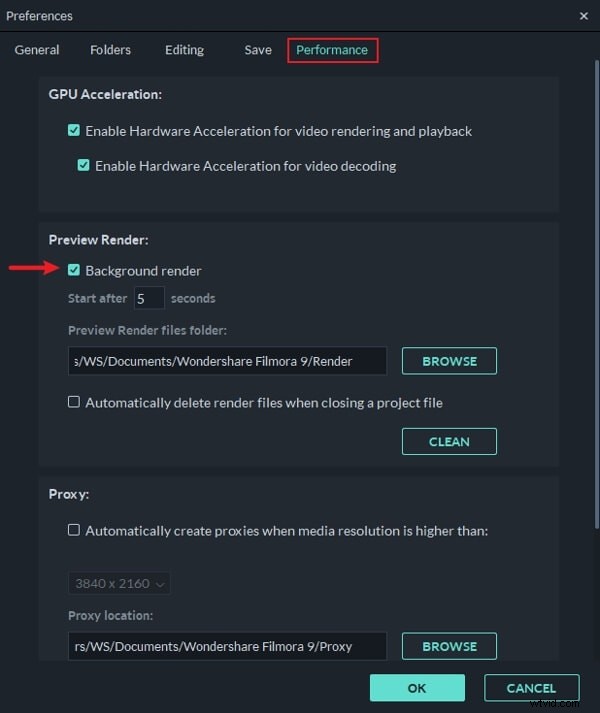Browse for the proxy location folder
The height and width of the screenshot is (713, 600).
[x=449, y=646]
